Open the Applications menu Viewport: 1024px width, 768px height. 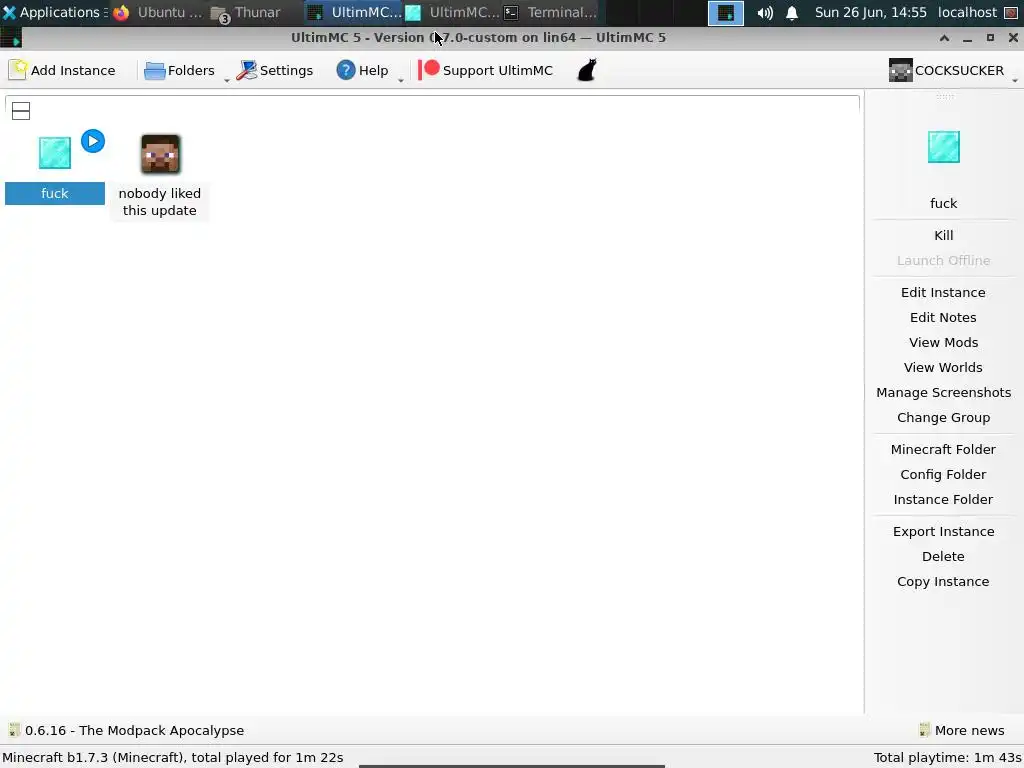[53, 12]
